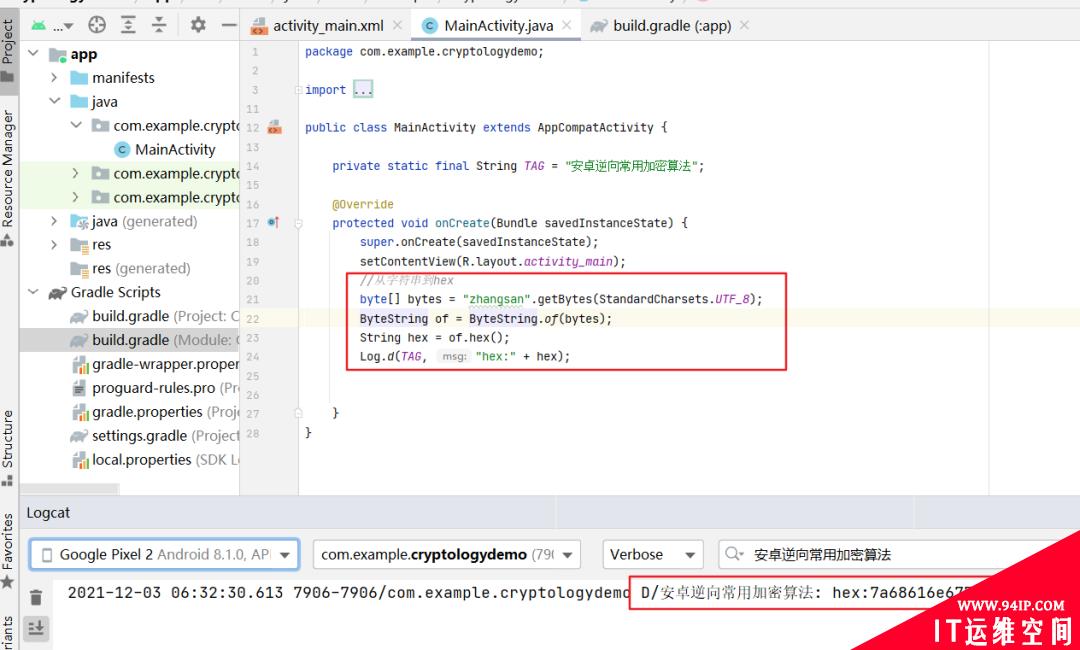Image resolution: width=1080 pixels, height=650 pixels.
Task: Collapse the Gradle Scripts node
Action: (x=33, y=292)
